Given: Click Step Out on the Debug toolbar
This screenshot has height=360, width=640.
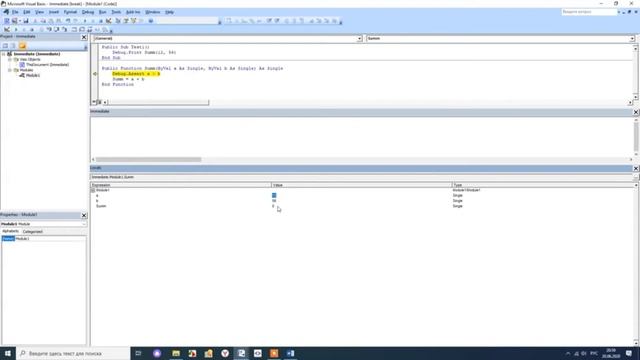Looking at the screenshot, I should (x=64, y=29).
